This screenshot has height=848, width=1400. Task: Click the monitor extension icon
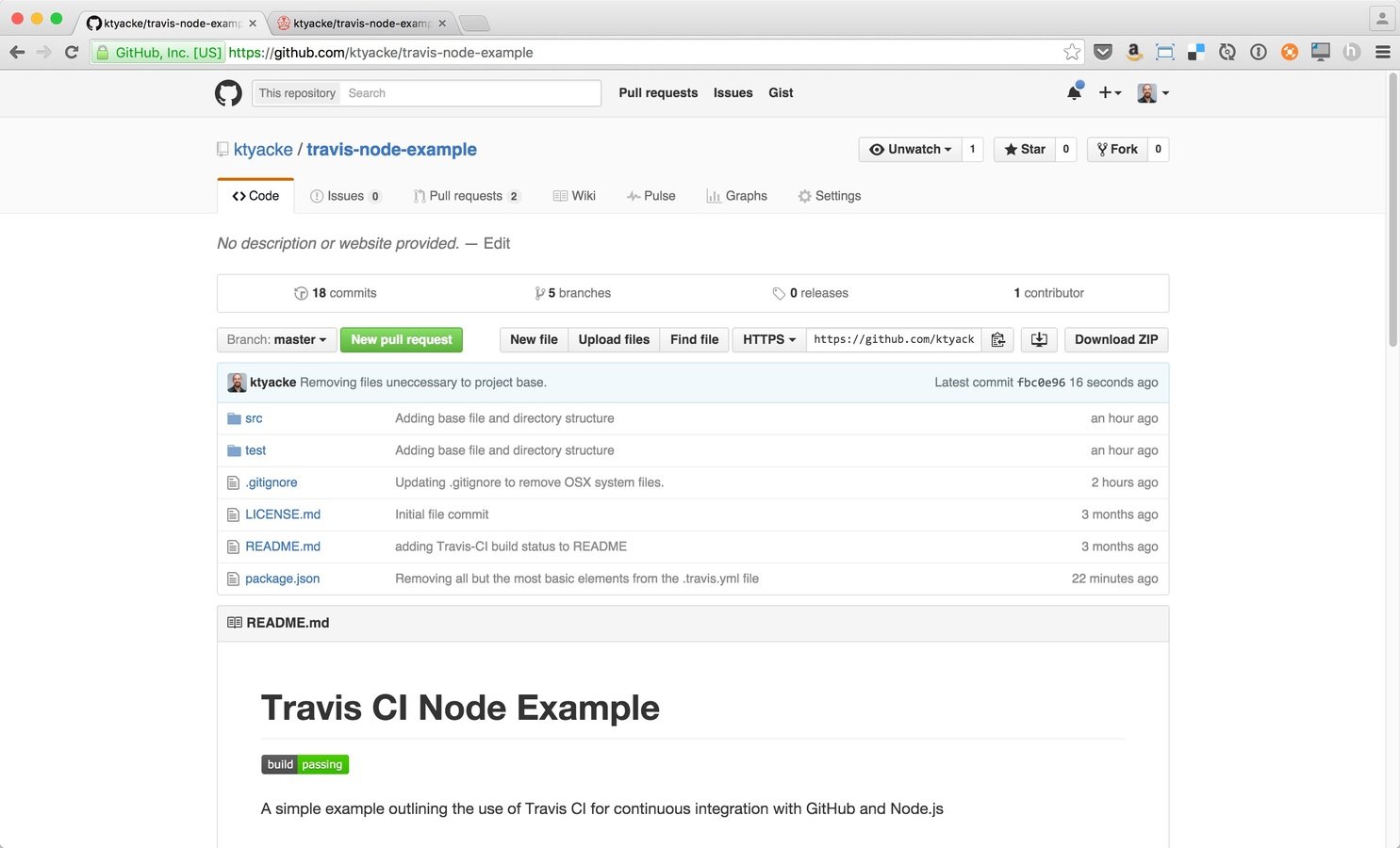pyautogui.click(x=1321, y=52)
